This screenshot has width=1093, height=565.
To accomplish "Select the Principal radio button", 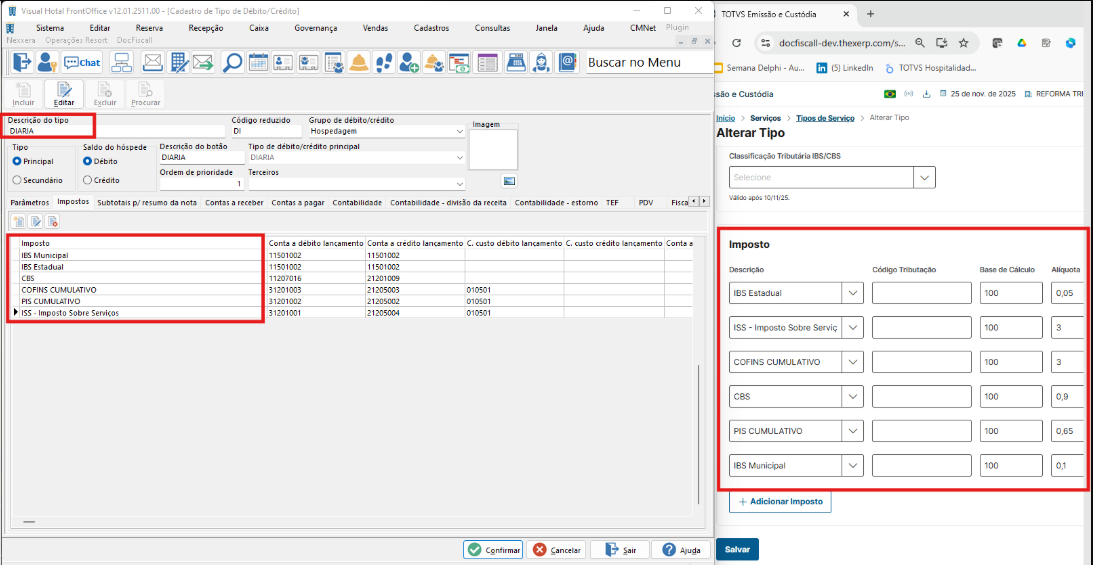I will coord(17,160).
